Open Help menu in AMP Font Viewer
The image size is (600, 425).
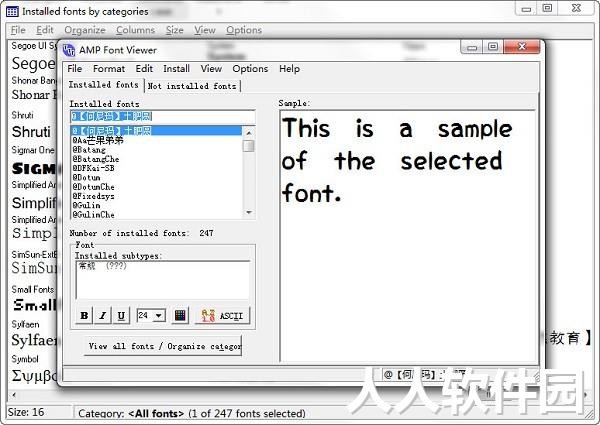point(289,69)
